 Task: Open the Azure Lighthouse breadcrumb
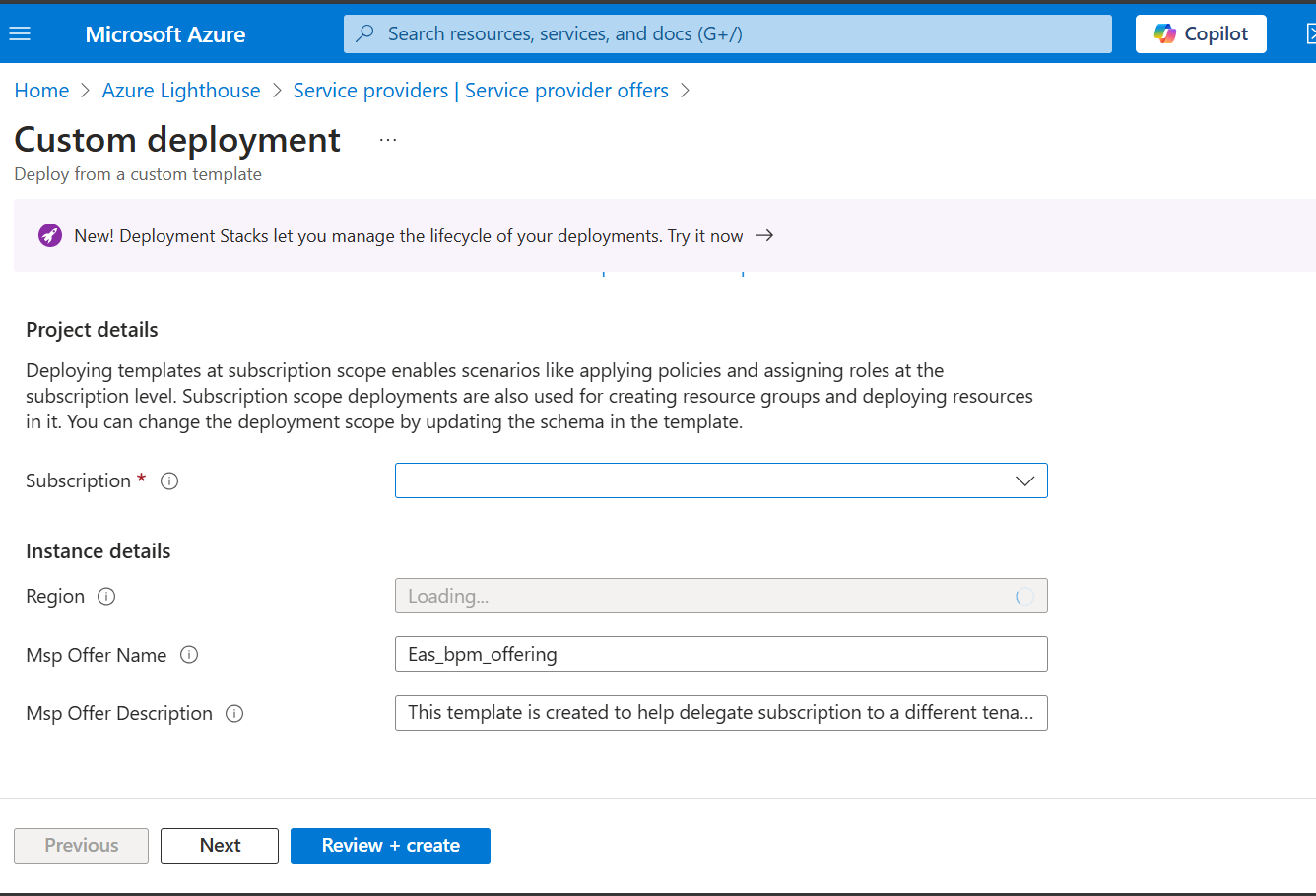[181, 91]
